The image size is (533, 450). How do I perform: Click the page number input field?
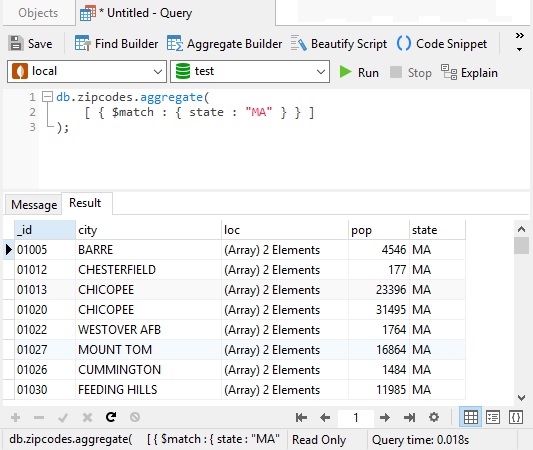356,417
